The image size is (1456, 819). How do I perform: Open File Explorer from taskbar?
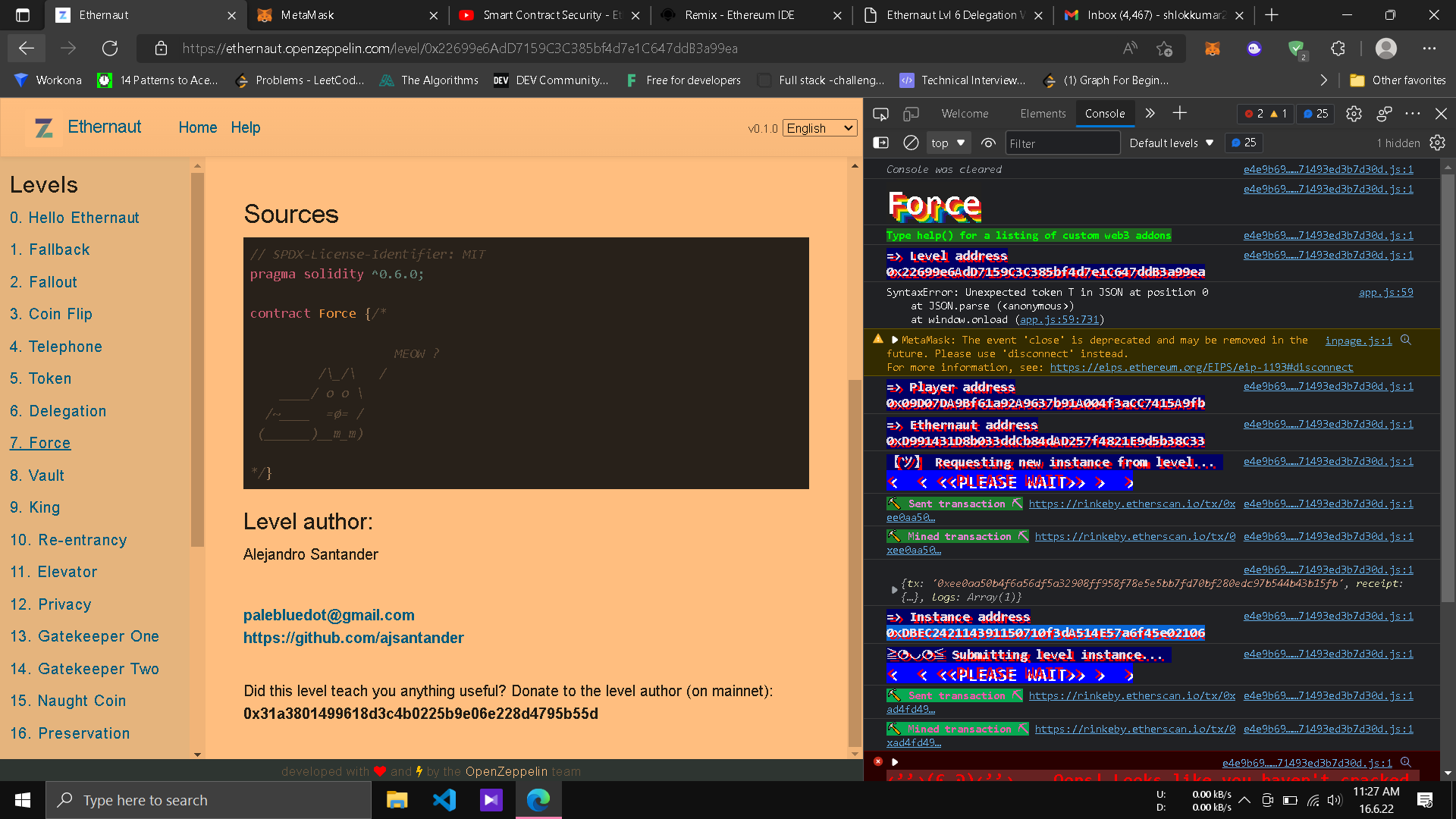click(397, 800)
